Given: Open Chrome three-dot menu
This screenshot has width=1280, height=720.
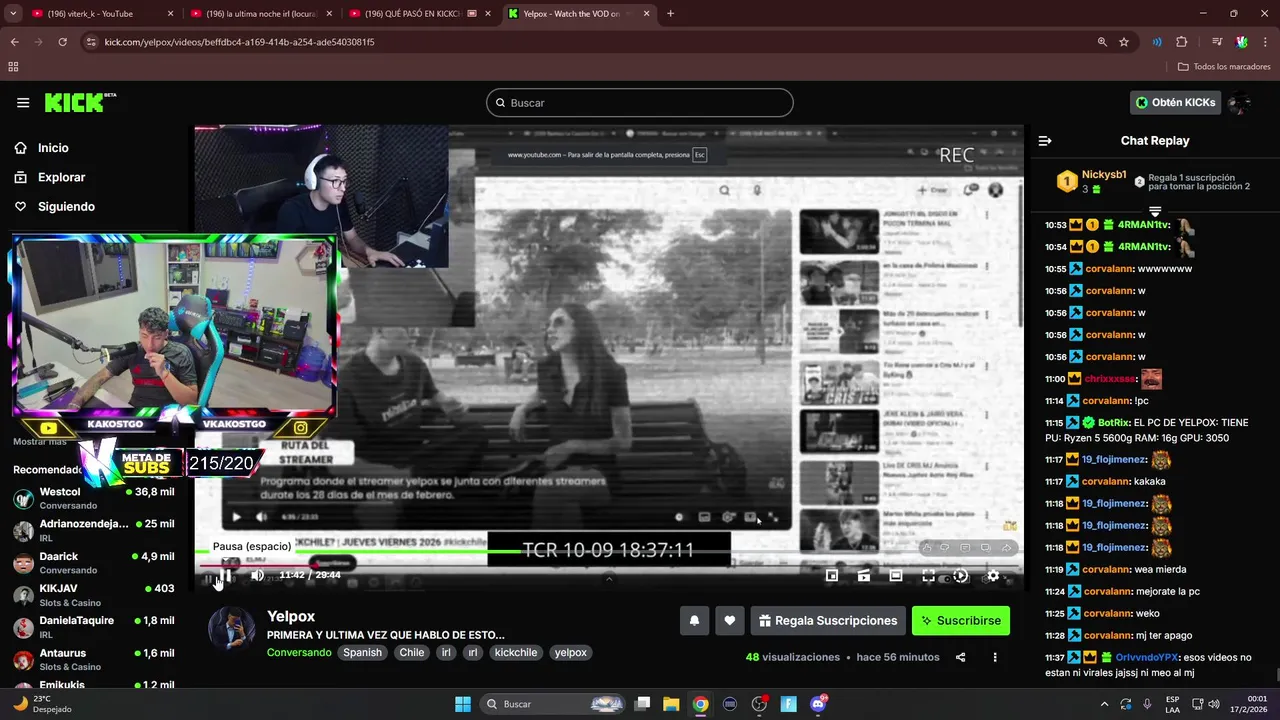Looking at the screenshot, I should [1265, 42].
